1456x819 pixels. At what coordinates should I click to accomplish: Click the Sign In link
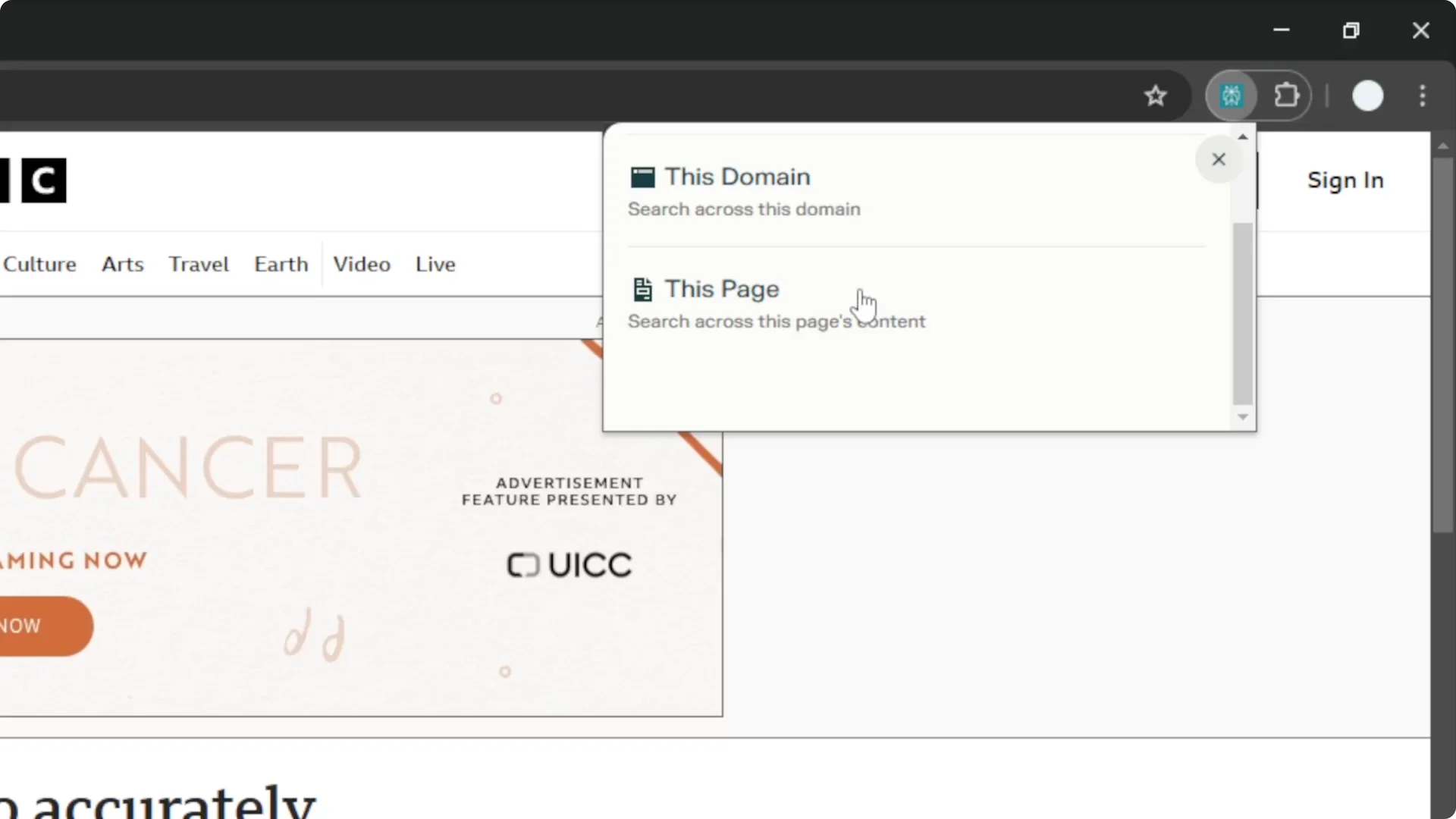click(1345, 180)
